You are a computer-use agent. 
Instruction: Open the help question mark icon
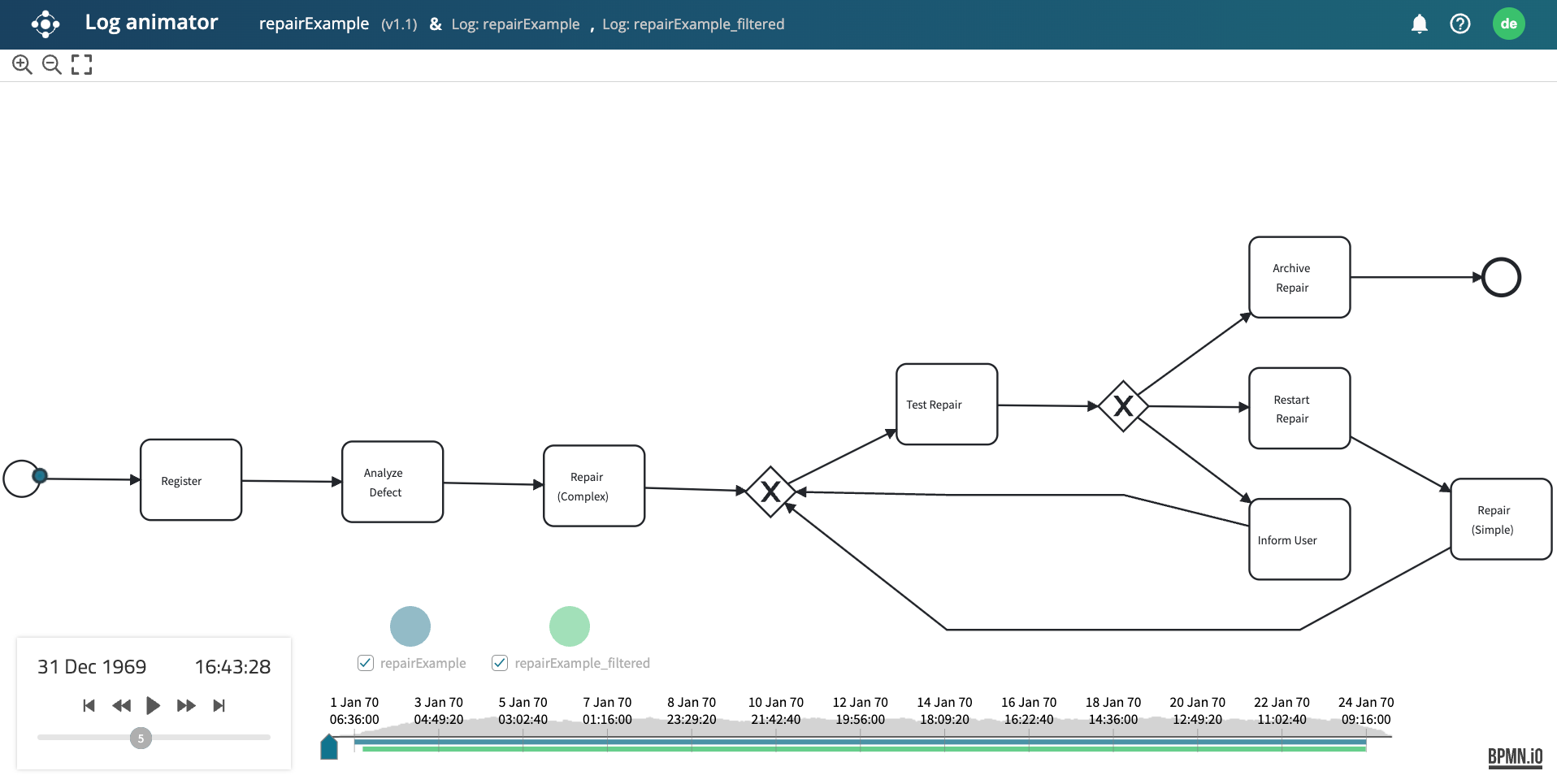pos(1459,24)
